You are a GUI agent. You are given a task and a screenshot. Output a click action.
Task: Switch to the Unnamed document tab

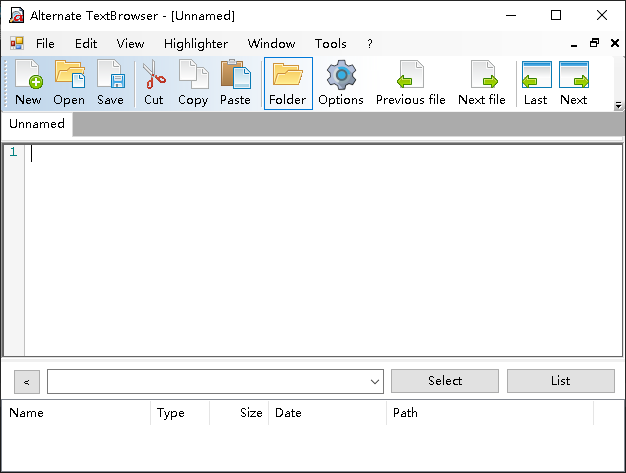coord(37,124)
